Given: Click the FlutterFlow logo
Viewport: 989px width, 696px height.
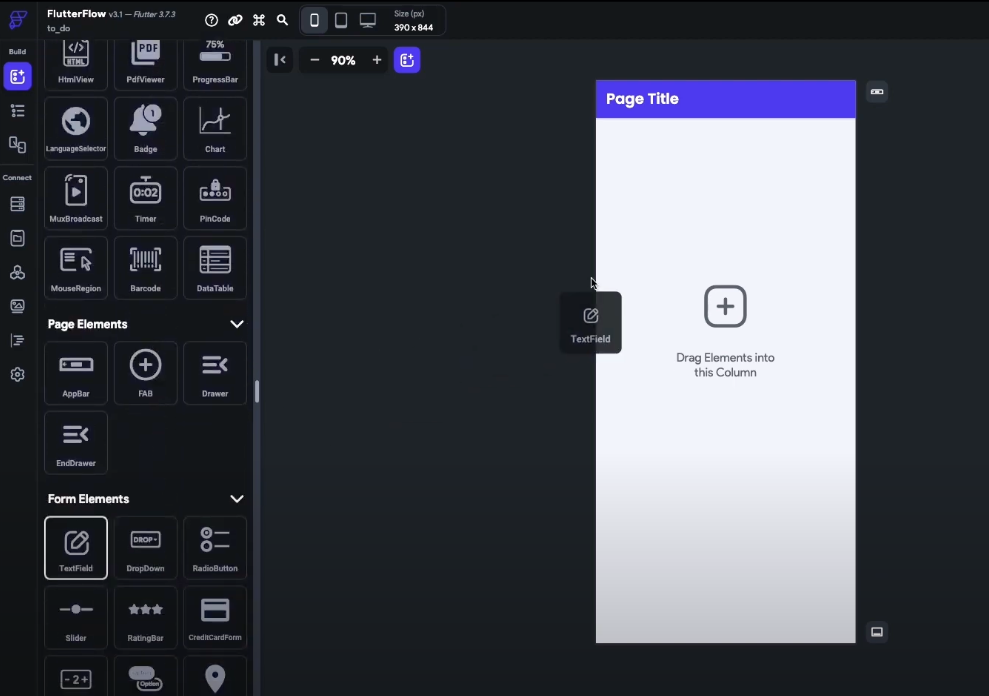Looking at the screenshot, I should [x=18, y=20].
